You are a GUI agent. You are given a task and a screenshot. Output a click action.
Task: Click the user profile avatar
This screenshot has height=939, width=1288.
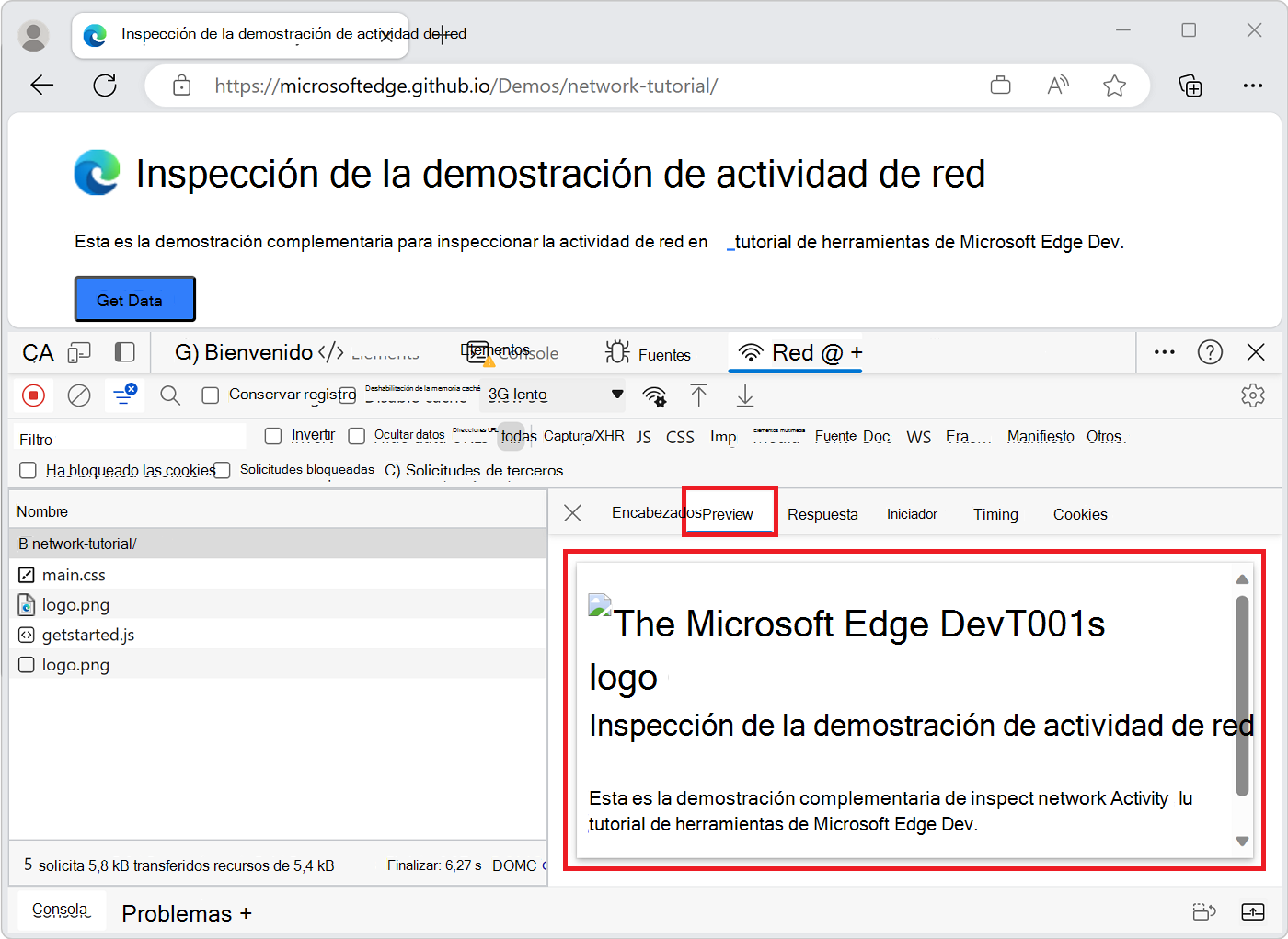click(x=34, y=36)
